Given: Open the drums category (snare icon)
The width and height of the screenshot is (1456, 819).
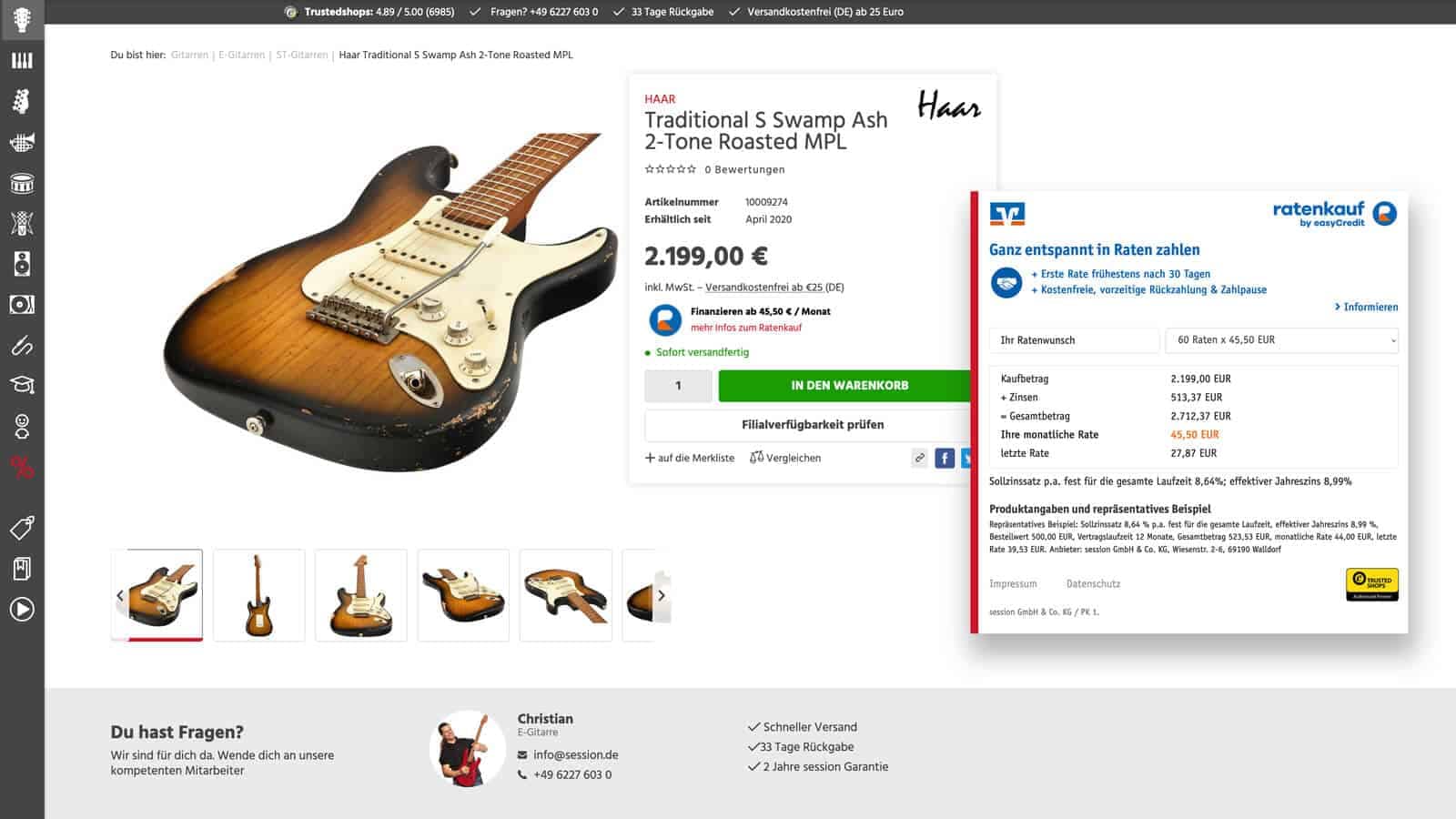Looking at the screenshot, I should (x=22, y=184).
